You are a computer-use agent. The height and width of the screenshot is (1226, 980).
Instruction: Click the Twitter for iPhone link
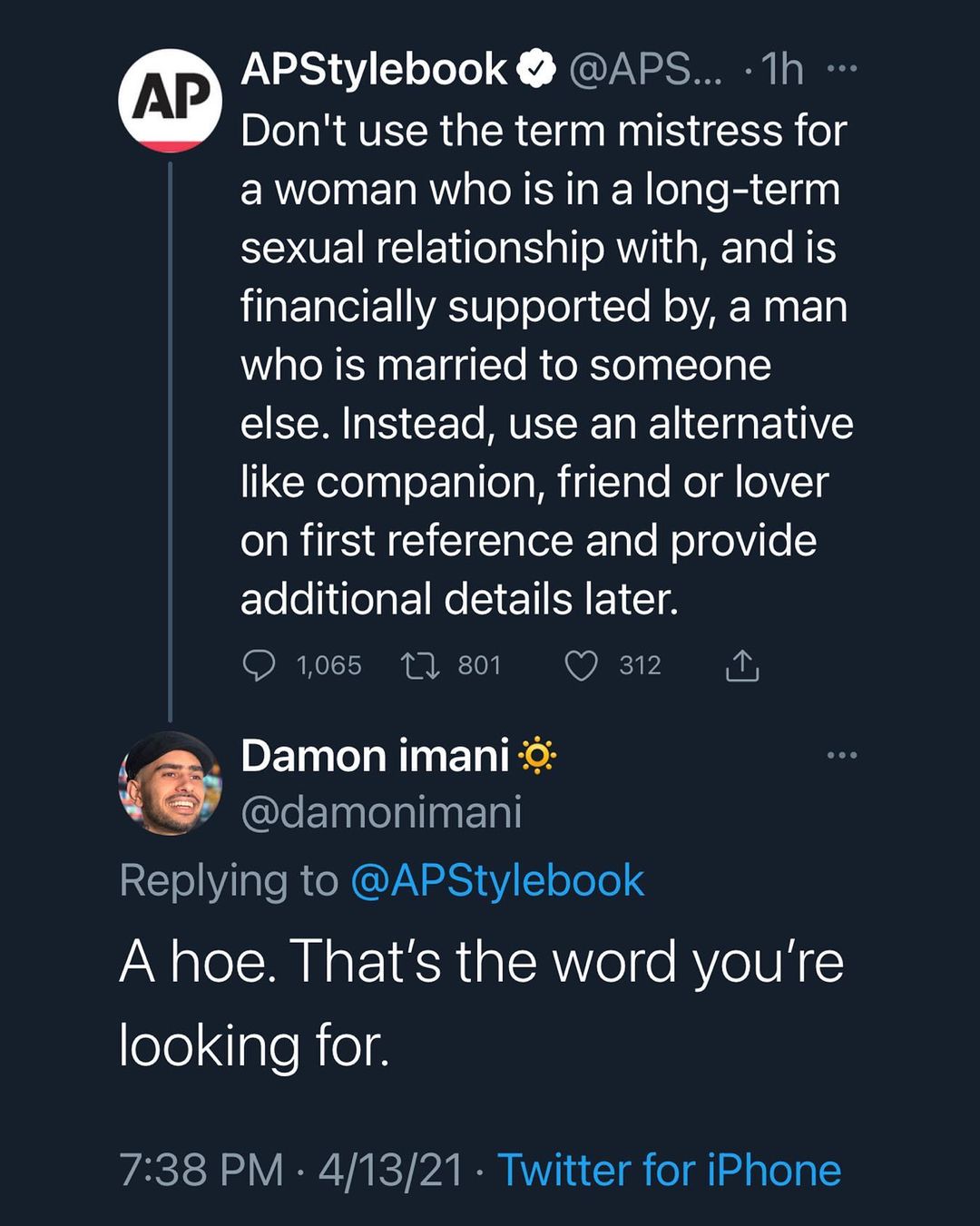(x=670, y=1170)
